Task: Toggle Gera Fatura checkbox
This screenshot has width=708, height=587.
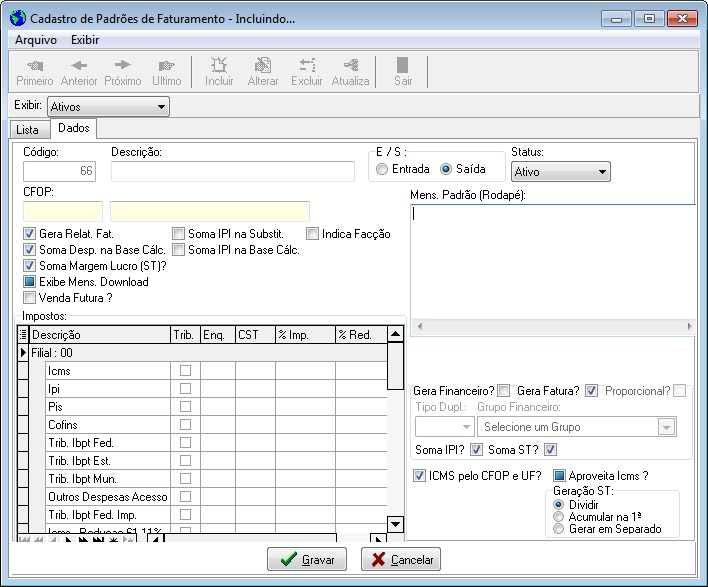Action: click(x=591, y=391)
